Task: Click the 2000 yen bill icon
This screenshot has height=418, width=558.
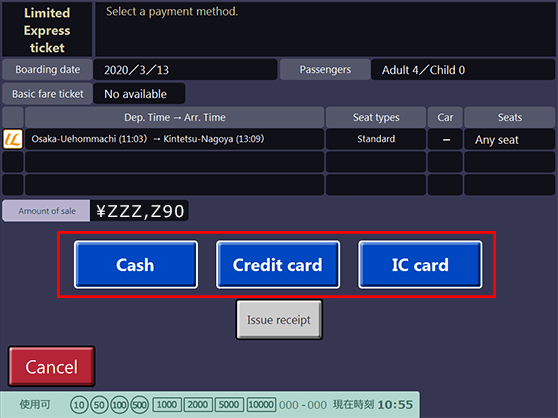Action: [198, 404]
